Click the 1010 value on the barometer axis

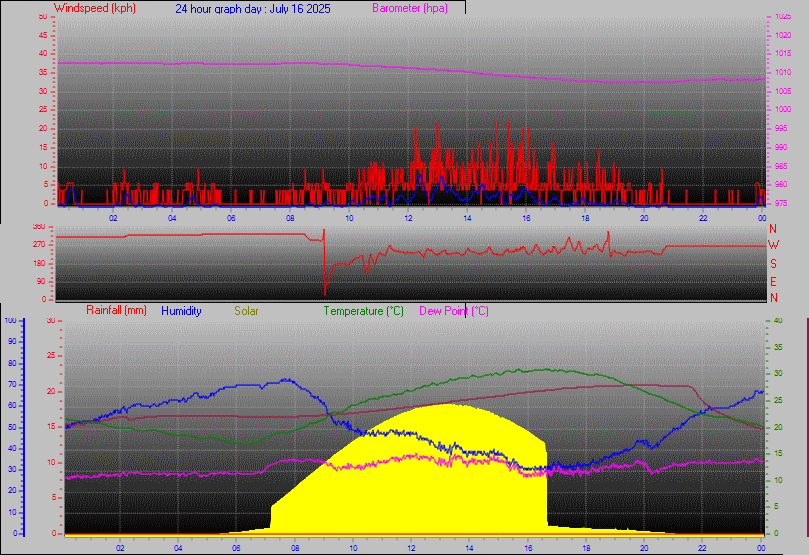pyautogui.click(x=783, y=73)
